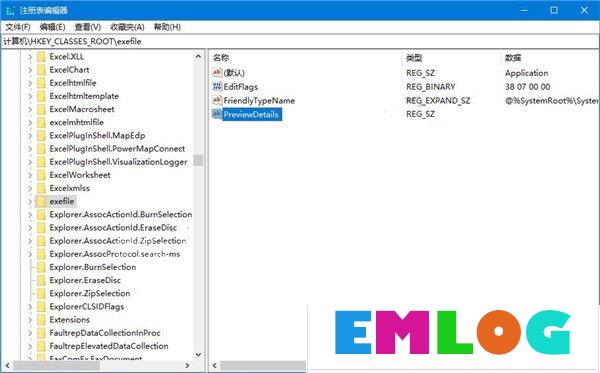Click the Explorer.AssocActionId.BurnSelection folder icon

click(x=41, y=215)
